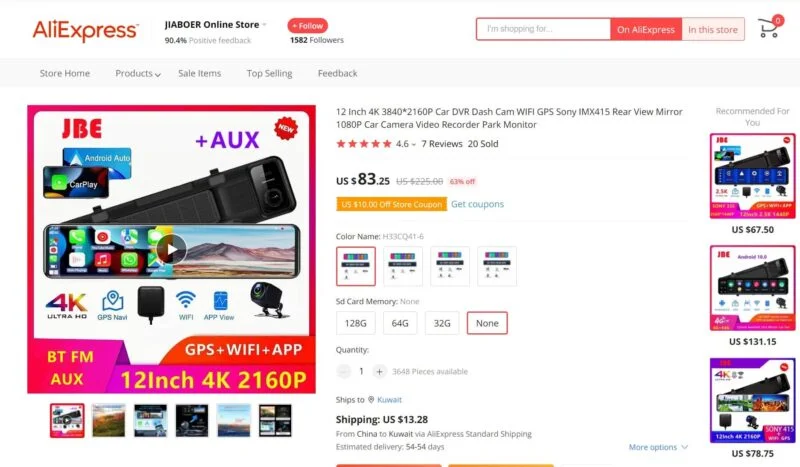Open the shopping cart icon

point(769,28)
